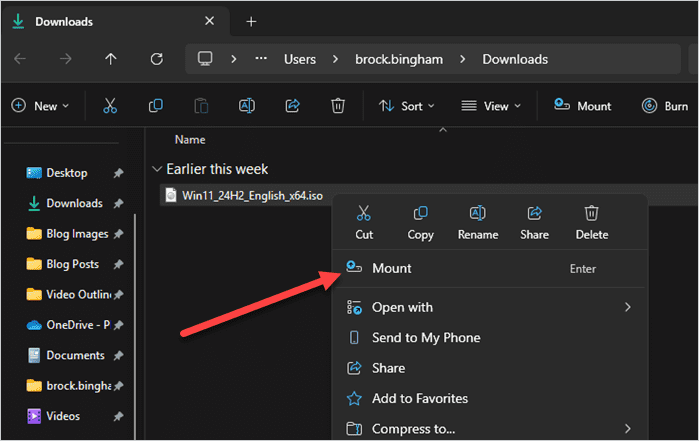Image resolution: width=699 pixels, height=441 pixels.
Task: Click the This PC monitor icon in address bar
Action: coord(205,59)
